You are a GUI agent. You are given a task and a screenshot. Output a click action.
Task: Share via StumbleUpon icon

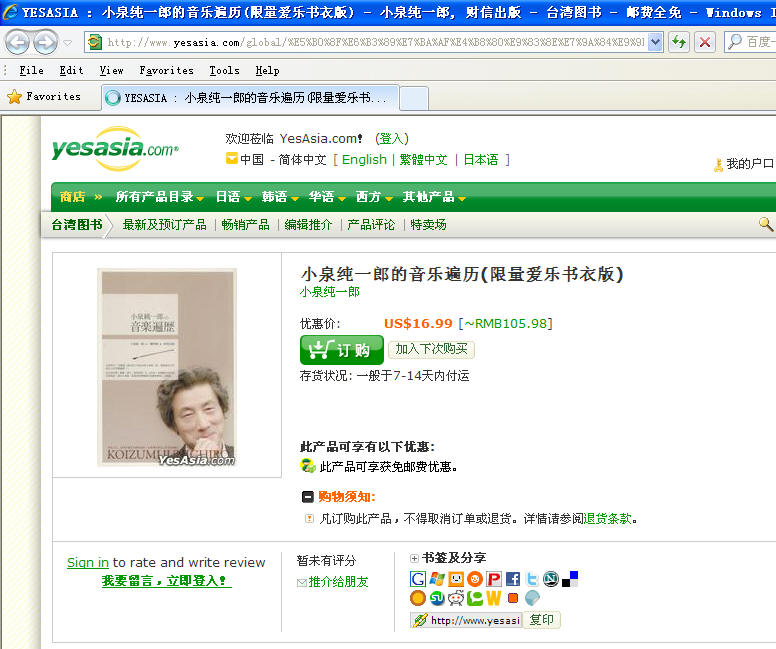[437, 598]
